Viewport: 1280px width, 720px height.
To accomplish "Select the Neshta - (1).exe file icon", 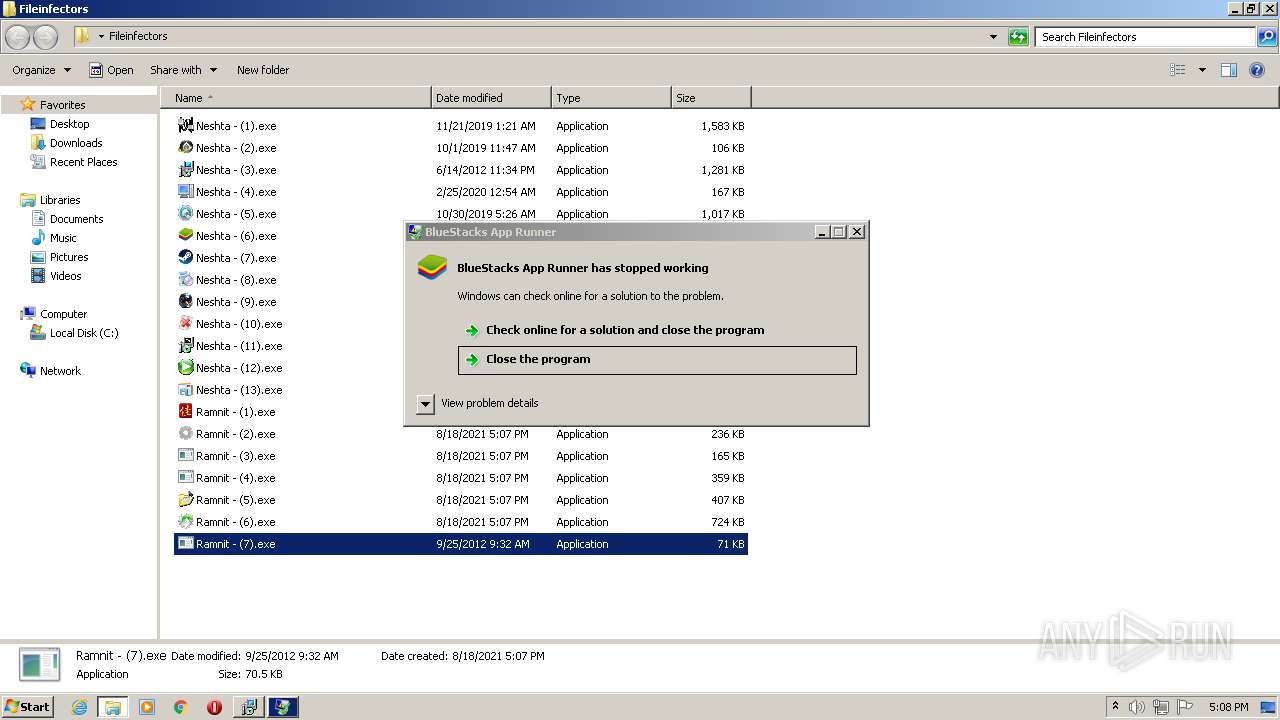I will [185, 125].
